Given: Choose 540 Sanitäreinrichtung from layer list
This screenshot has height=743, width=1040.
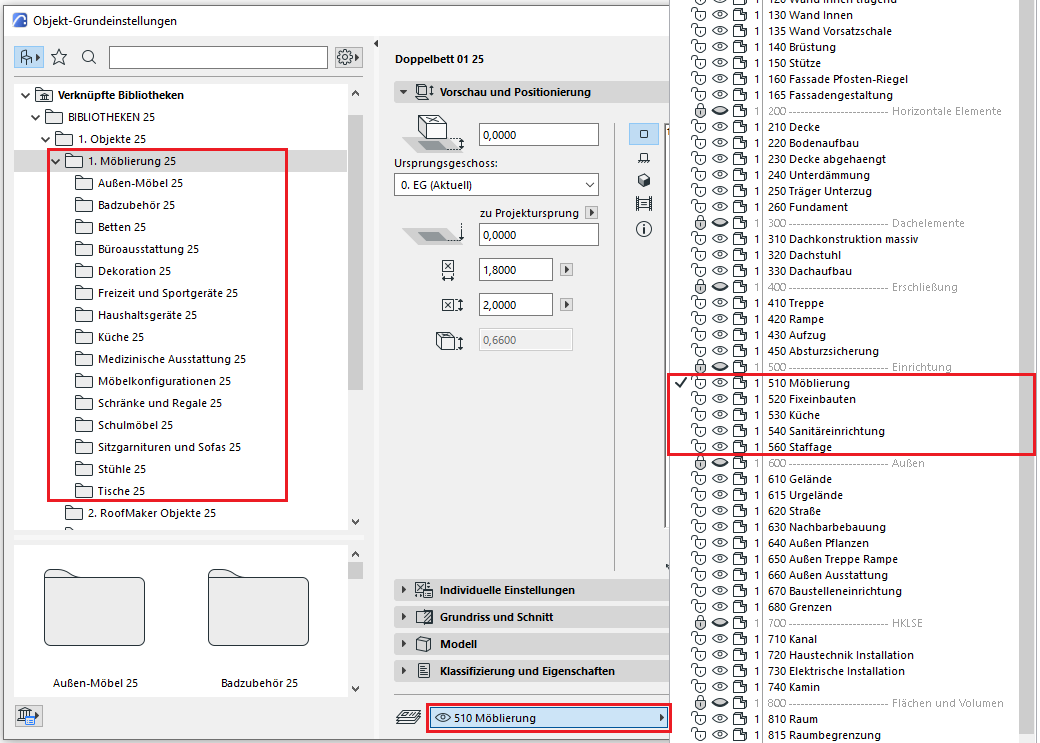Looking at the screenshot, I should (x=826, y=431).
